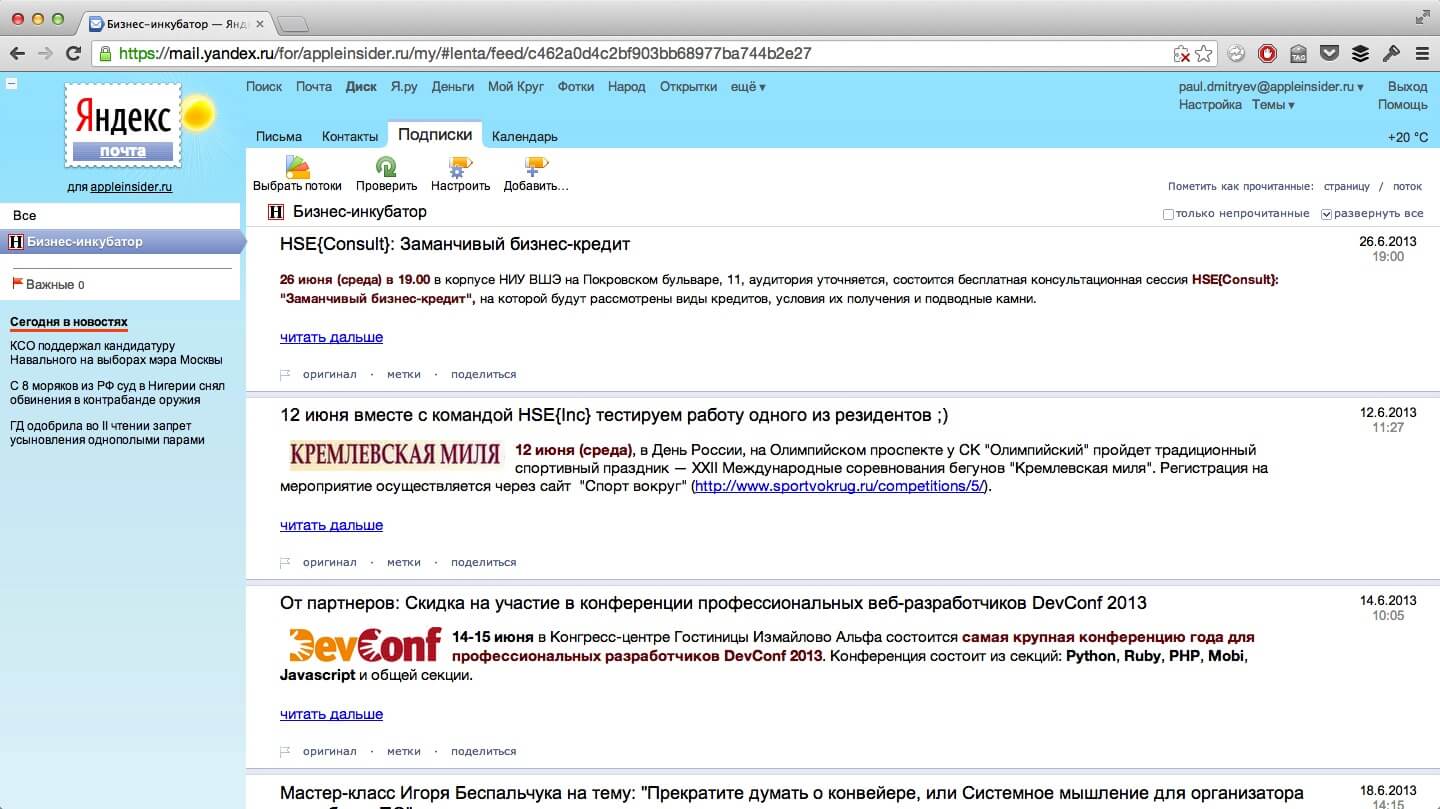Click the layers stack extension icon
This screenshot has width=1440, height=809.
point(1360,53)
